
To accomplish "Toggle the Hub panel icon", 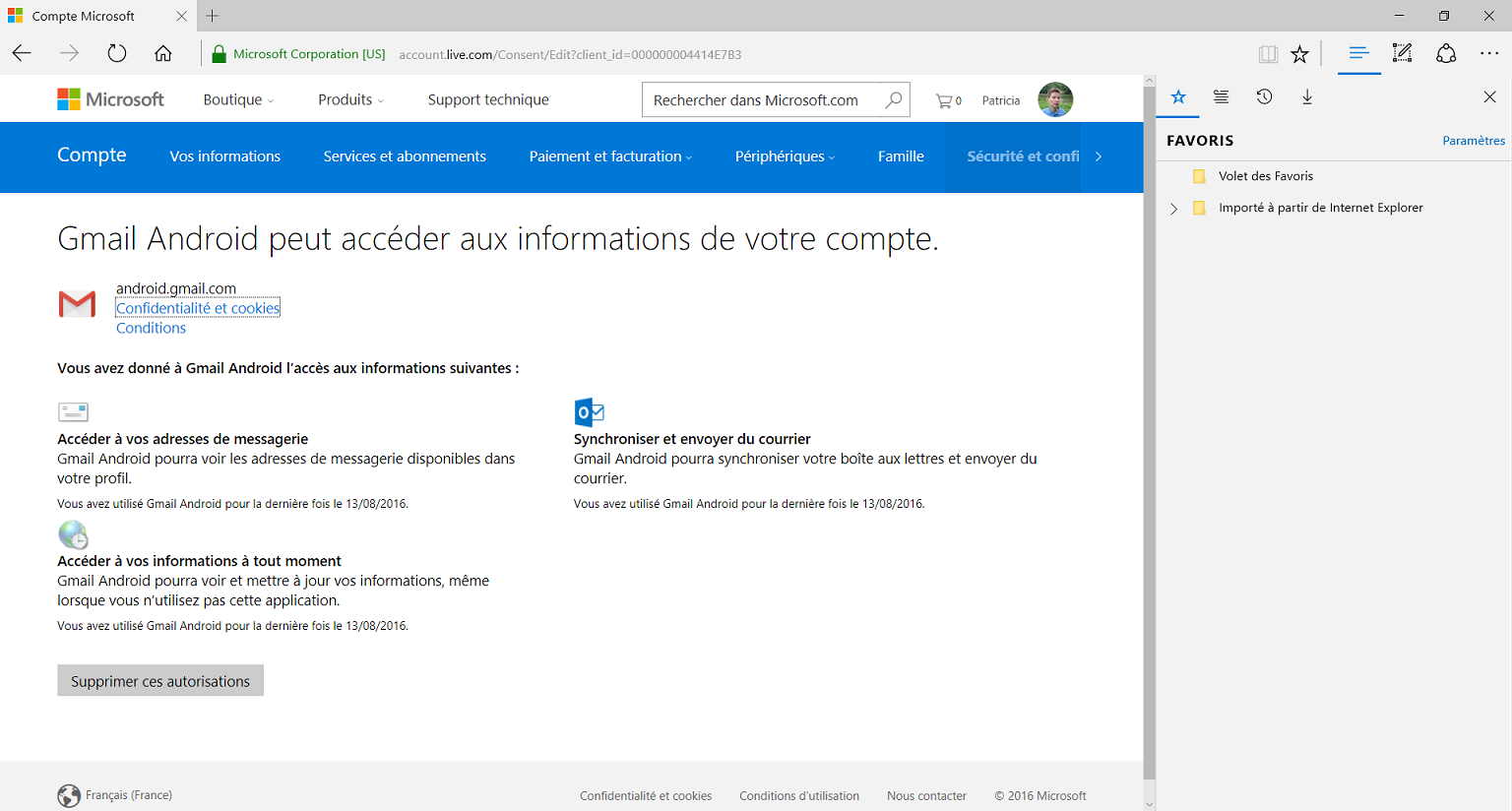I will tap(1359, 54).
